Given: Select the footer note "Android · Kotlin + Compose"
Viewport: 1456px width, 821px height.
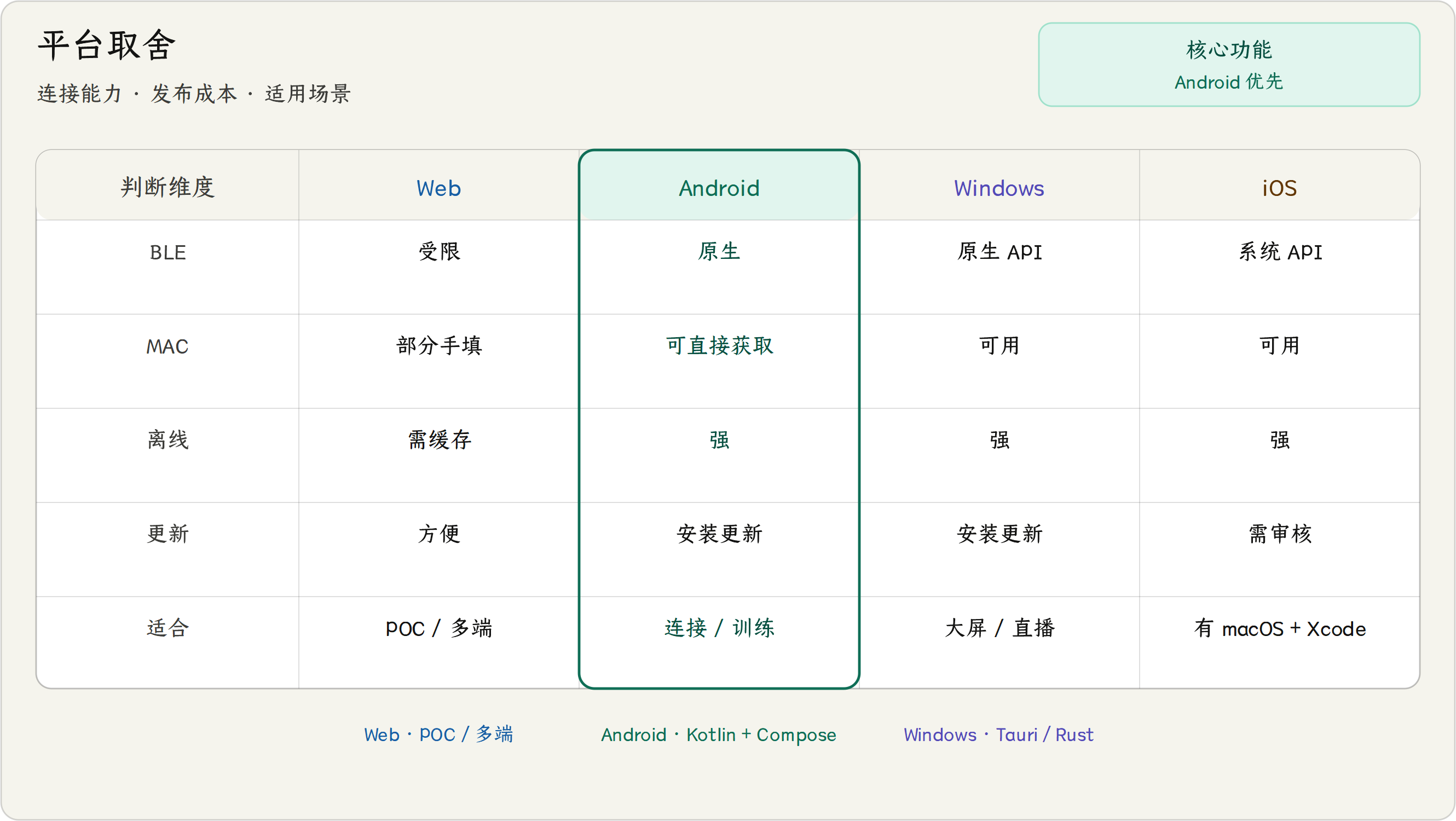Looking at the screenshot, I should click(x=718, y=735).
